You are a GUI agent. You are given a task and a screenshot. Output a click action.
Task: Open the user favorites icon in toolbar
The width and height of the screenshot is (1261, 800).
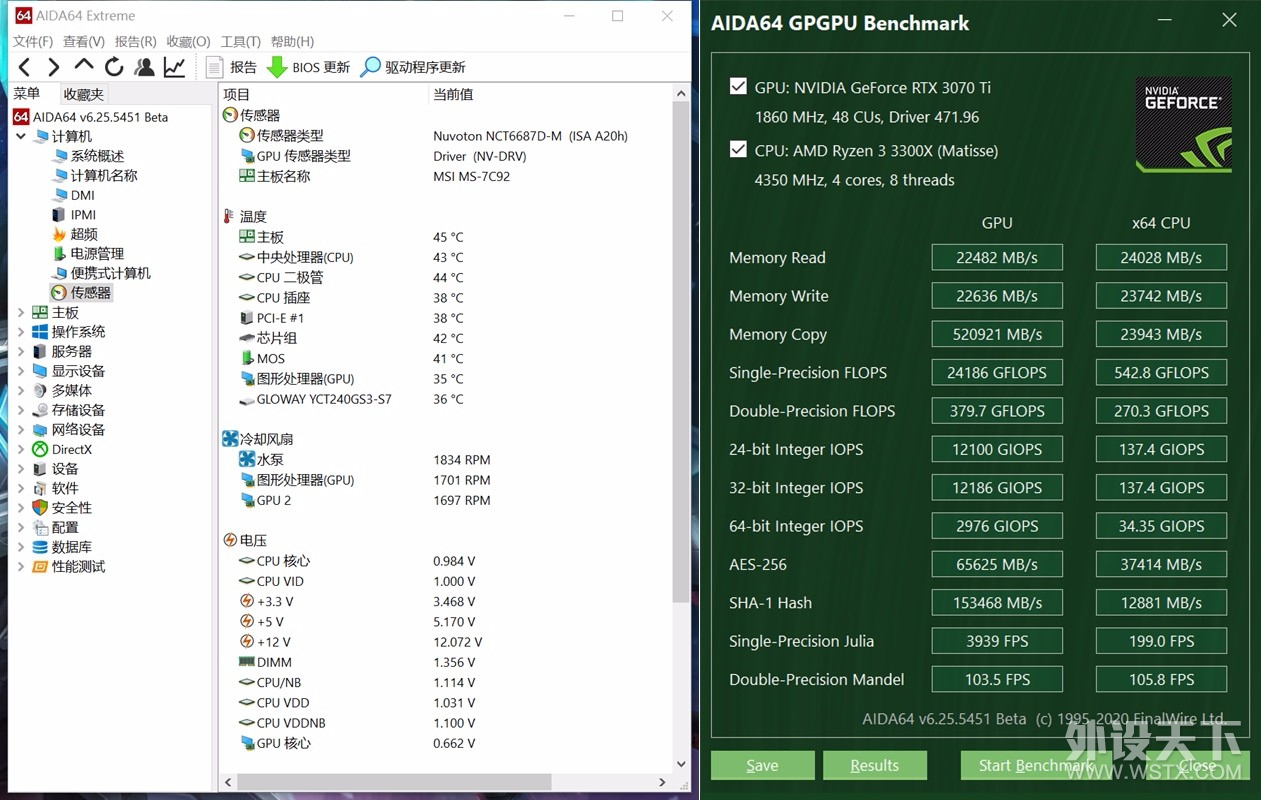[x=144, y=67]
